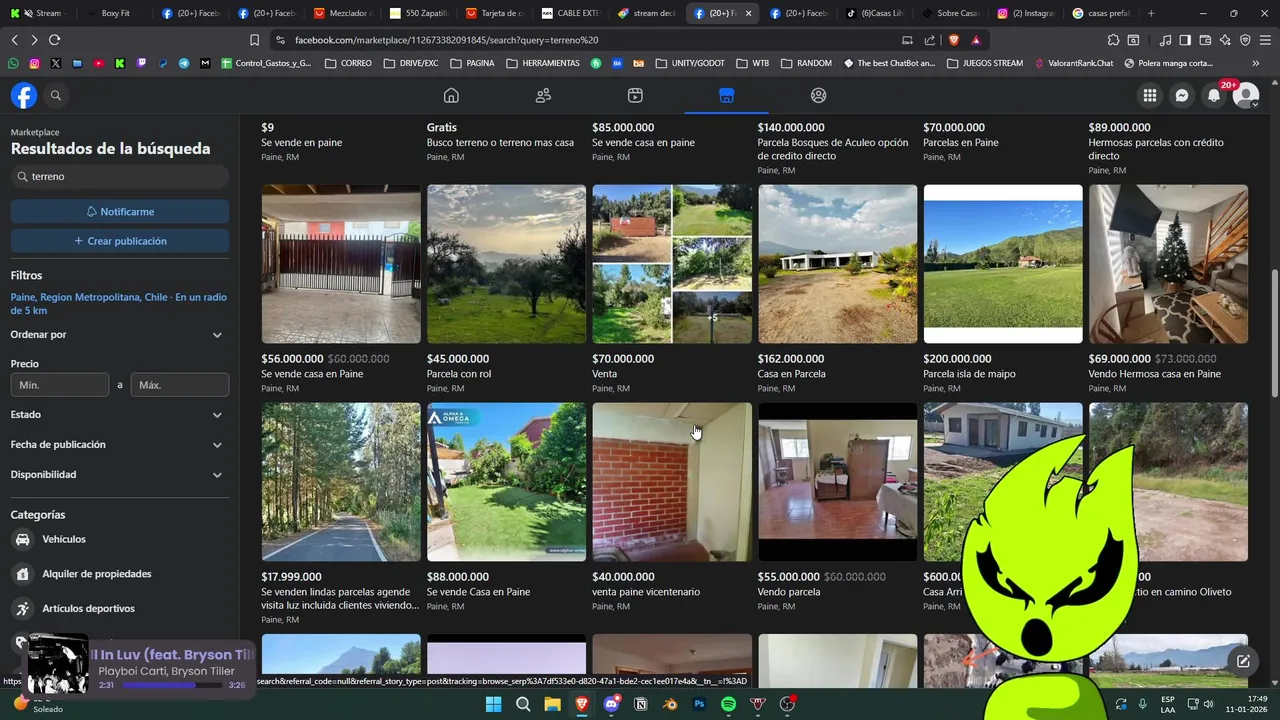Switch to the stream deck browser tab
Screen dimensions: 1280x720
646,13
